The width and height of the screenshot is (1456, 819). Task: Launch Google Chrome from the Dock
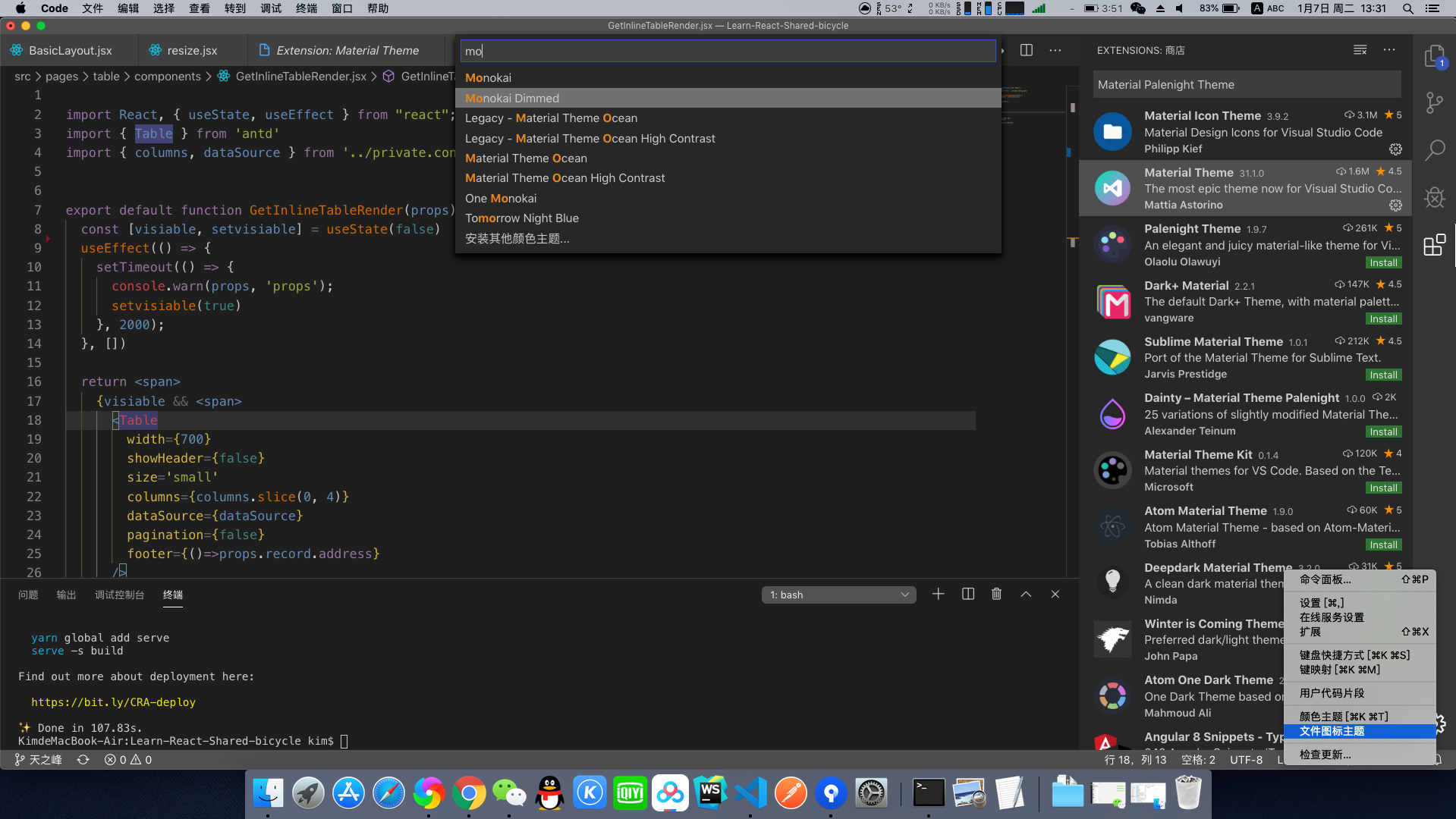coord(470,793)
